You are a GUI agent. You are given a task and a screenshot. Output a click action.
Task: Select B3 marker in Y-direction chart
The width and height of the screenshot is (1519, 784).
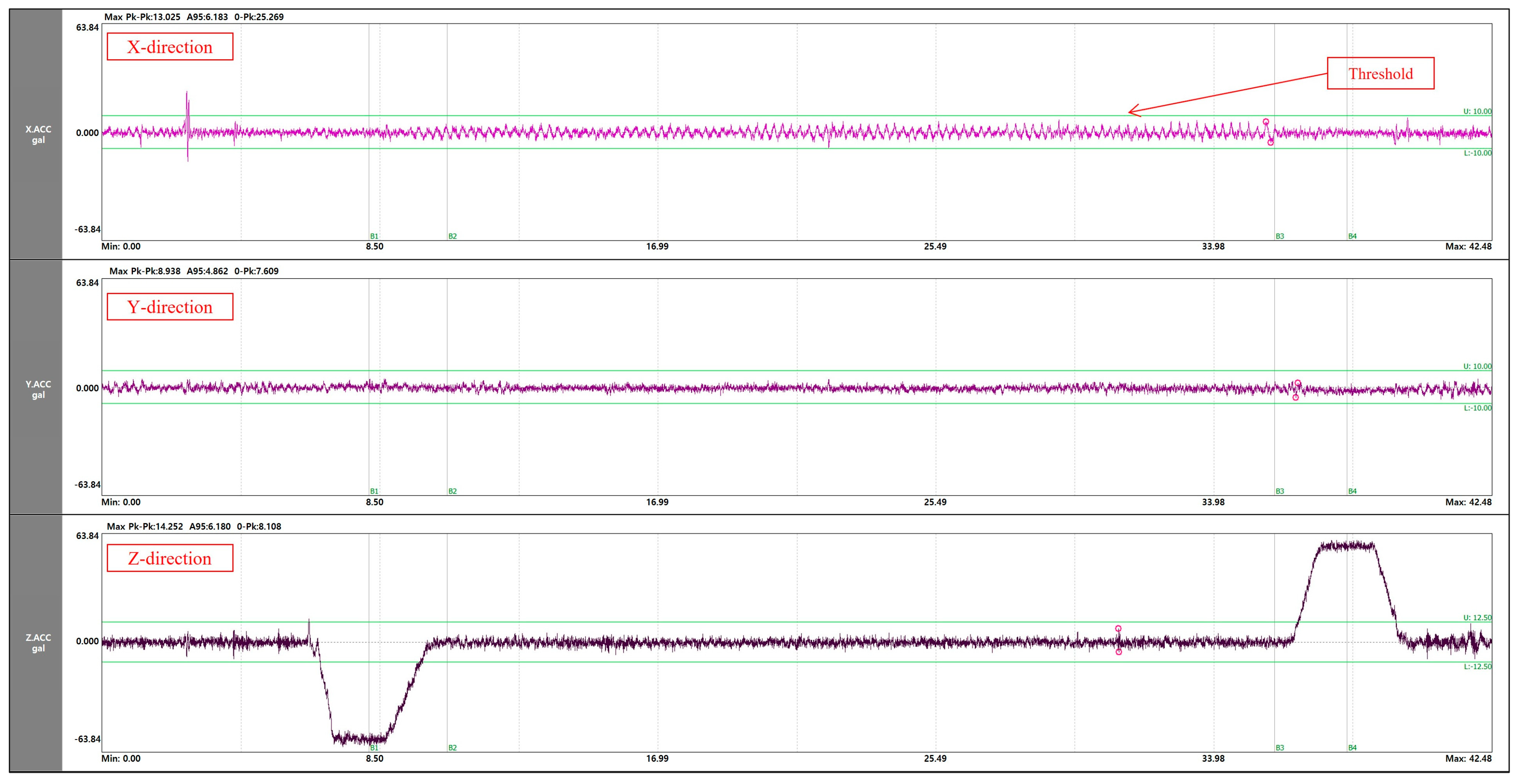(1280, 491)
